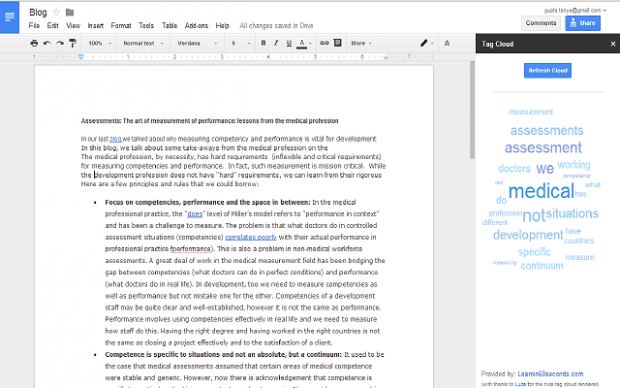Open the Edit menu
620x388 pixels.
(x=53, y=26)
